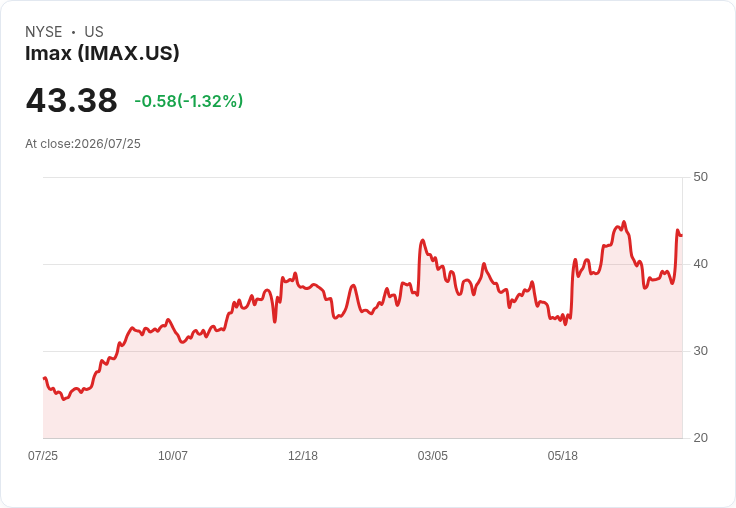The width and height of the screenshot is (736, 508).
Task: Click the -0.58(-1.32%) change figure
Action: (189, 101)
